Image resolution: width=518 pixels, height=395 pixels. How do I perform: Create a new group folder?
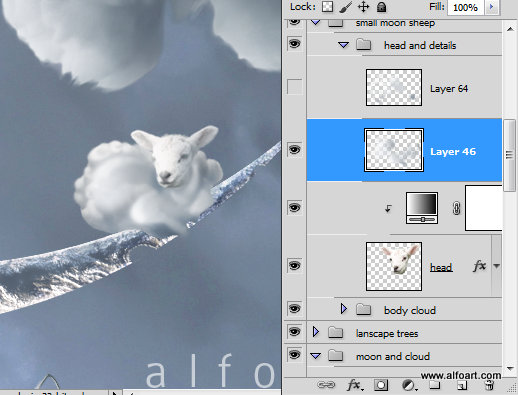[434, 386]
